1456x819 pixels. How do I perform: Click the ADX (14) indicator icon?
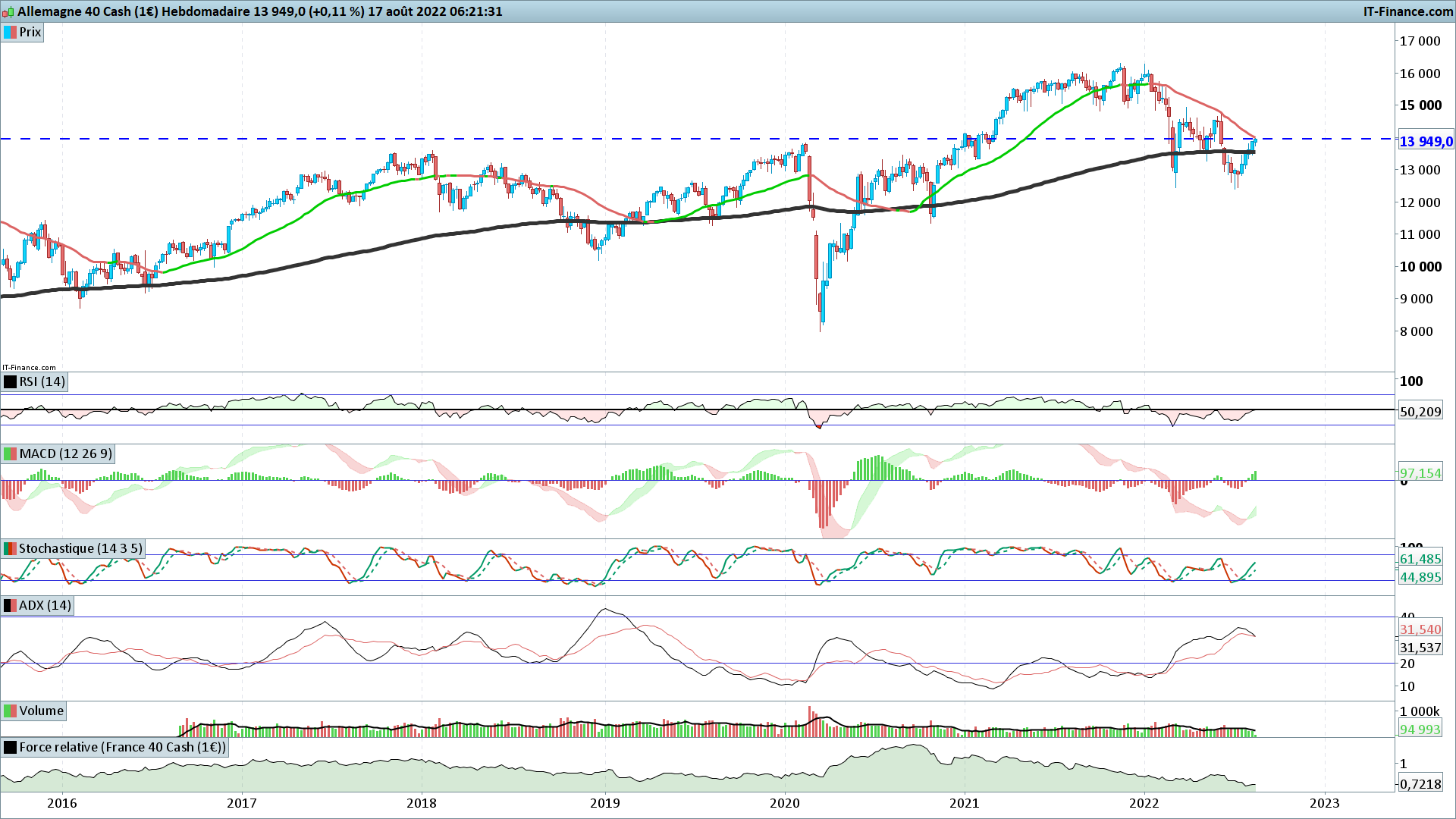point(11,606)
